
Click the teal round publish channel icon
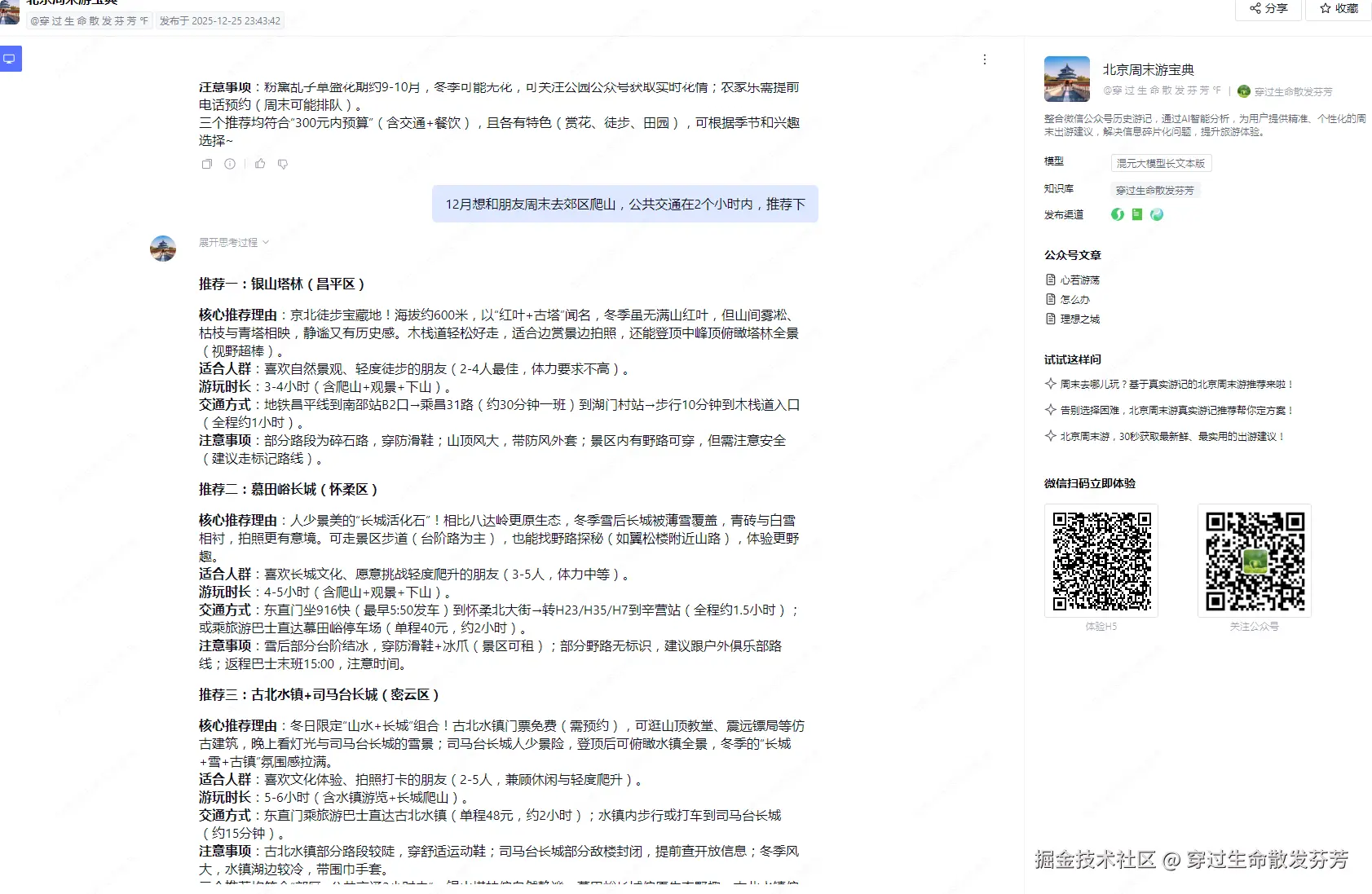[x=1157, y=214]
